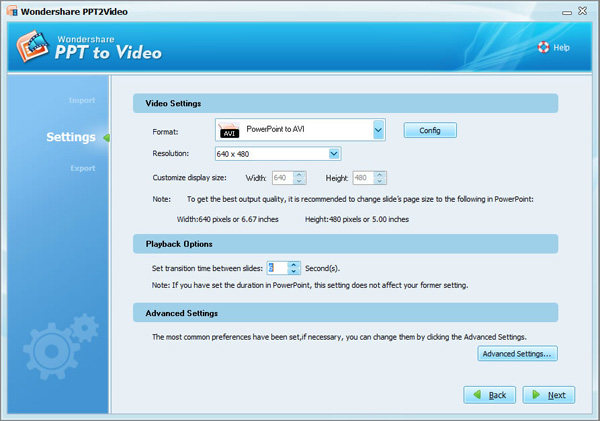Click the Height input field
This screenshot has width=600, height=421.
pos(365,178)
